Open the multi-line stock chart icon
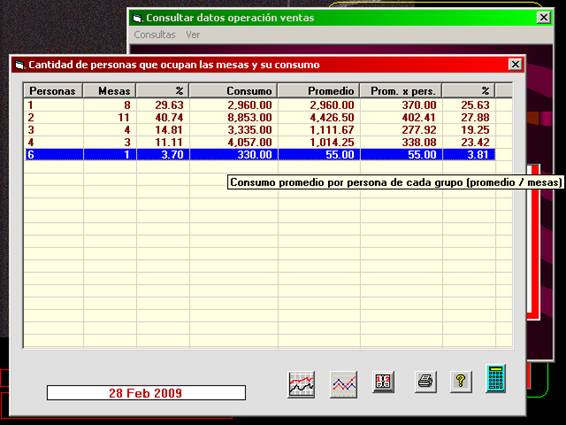The image size is (566, 425). pos(302,385)
